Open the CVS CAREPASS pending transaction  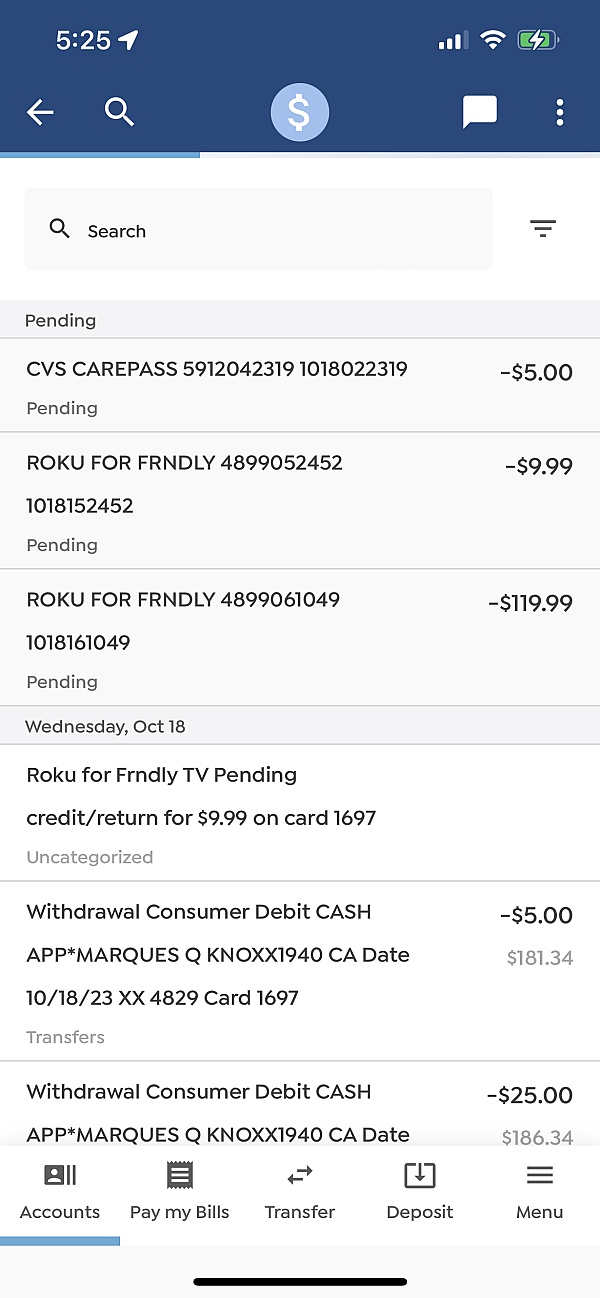pos(300,386)
